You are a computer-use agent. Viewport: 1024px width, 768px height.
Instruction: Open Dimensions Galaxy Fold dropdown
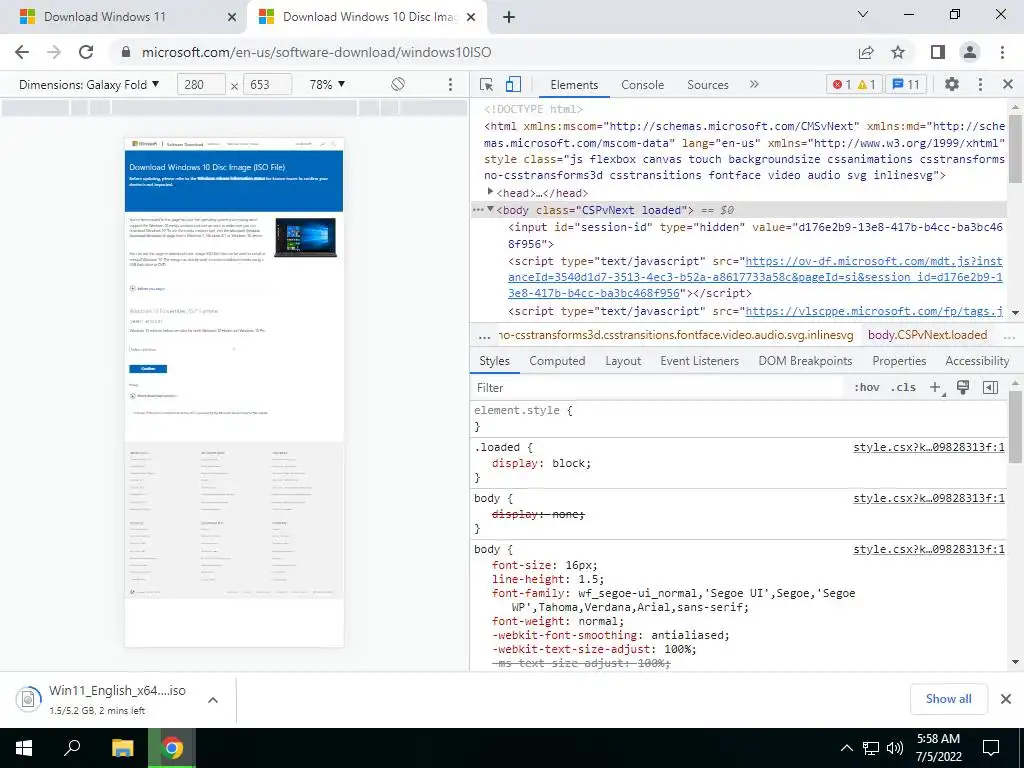tap(89, 84)
